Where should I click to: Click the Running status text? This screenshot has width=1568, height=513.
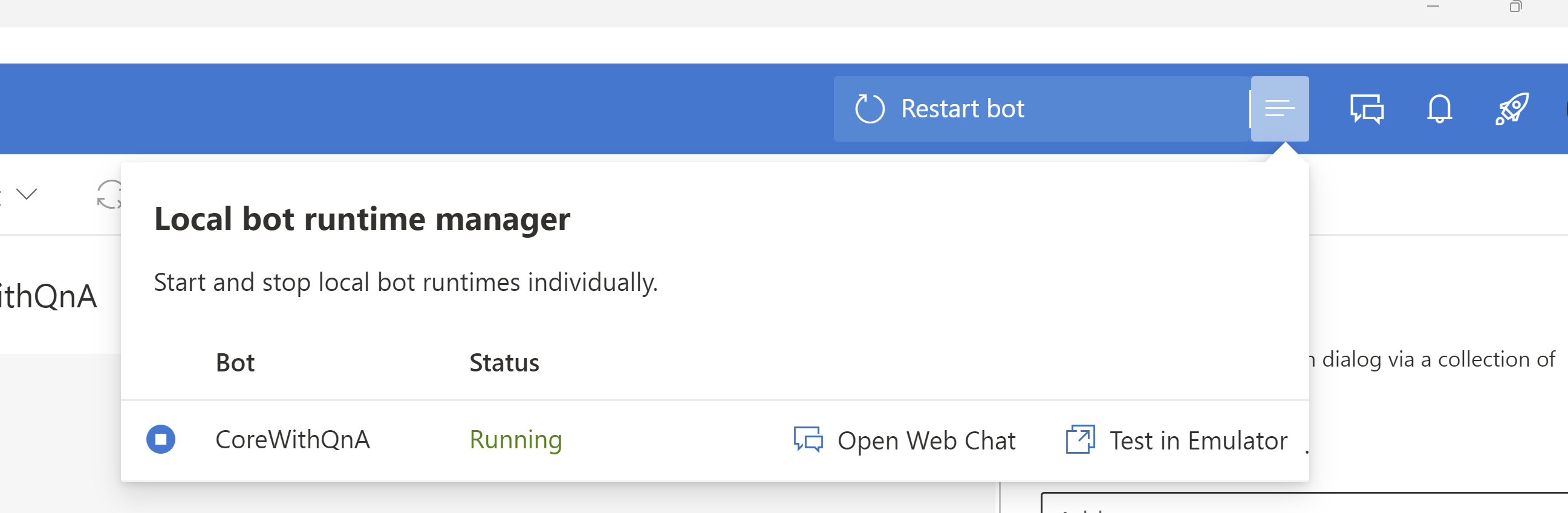point(516,439)
